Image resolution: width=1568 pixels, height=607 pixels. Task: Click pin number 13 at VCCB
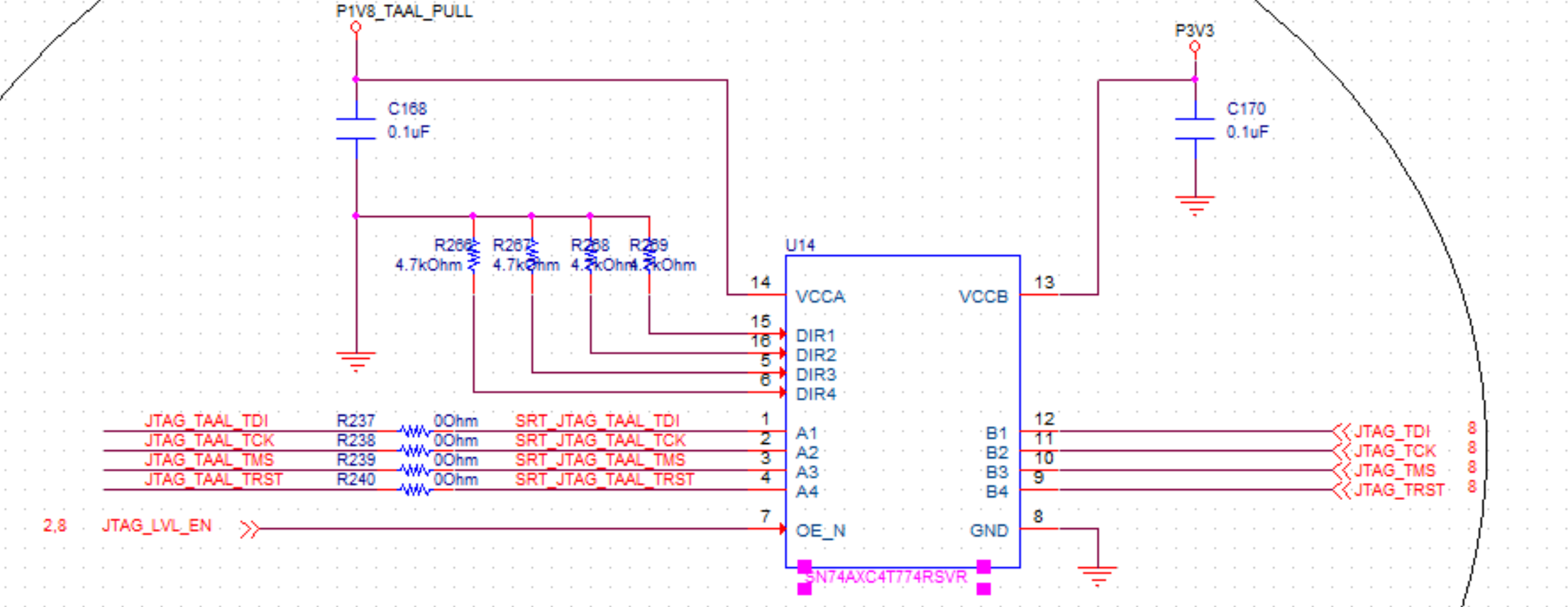[1044, 282]
